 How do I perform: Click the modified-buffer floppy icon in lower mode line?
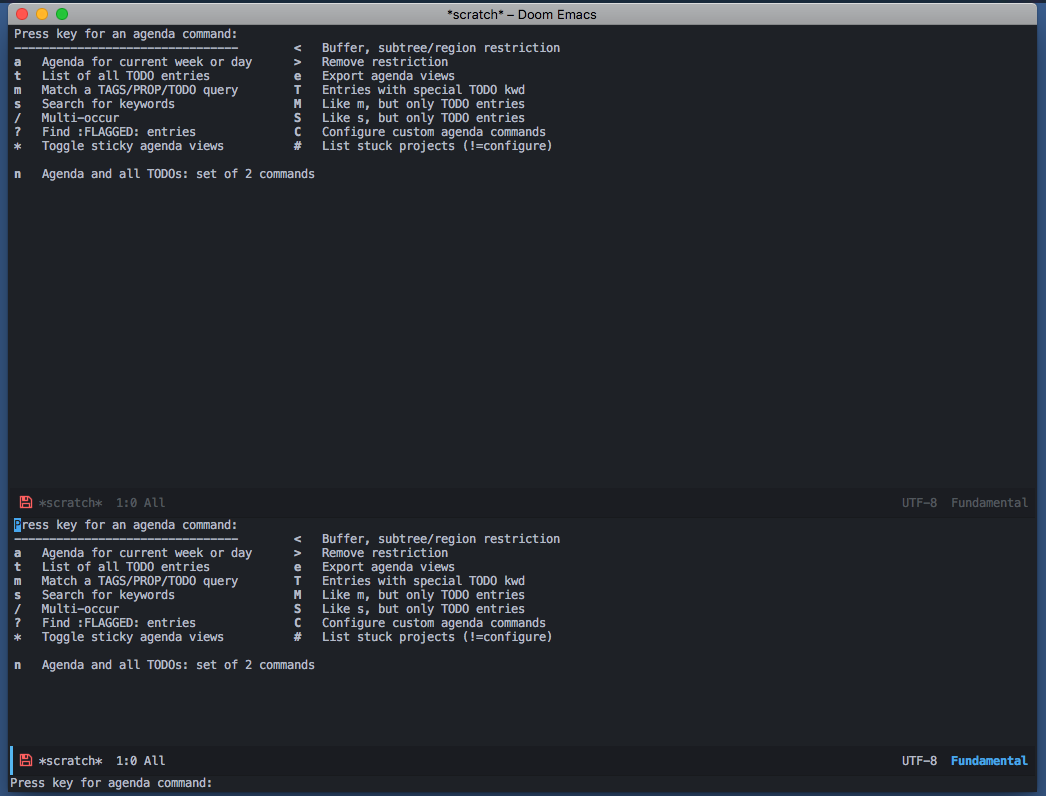[24, 760]
